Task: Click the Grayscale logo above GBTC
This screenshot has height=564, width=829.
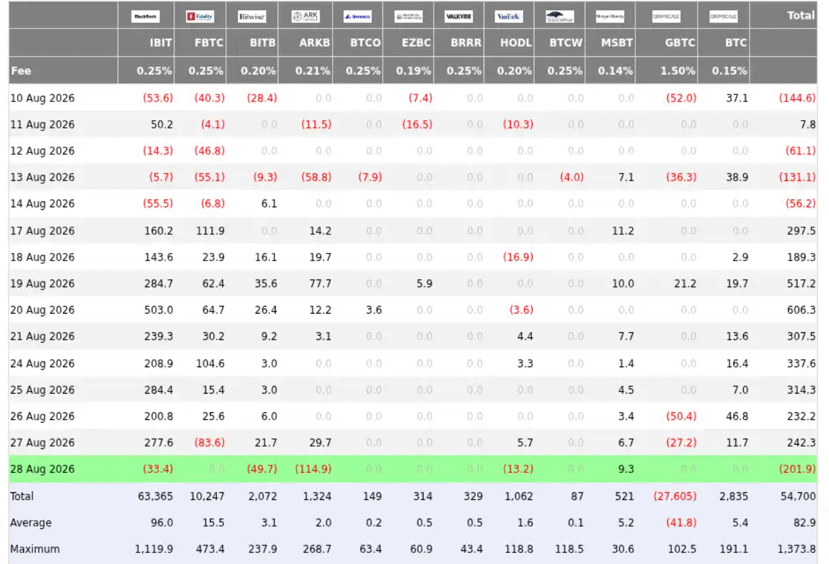Action: [666, 16]
